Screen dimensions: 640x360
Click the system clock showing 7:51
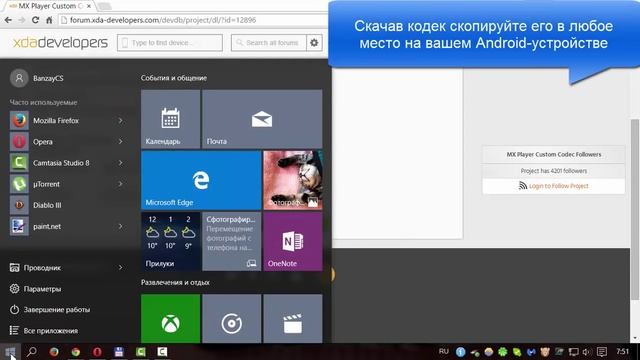[622, 351]
